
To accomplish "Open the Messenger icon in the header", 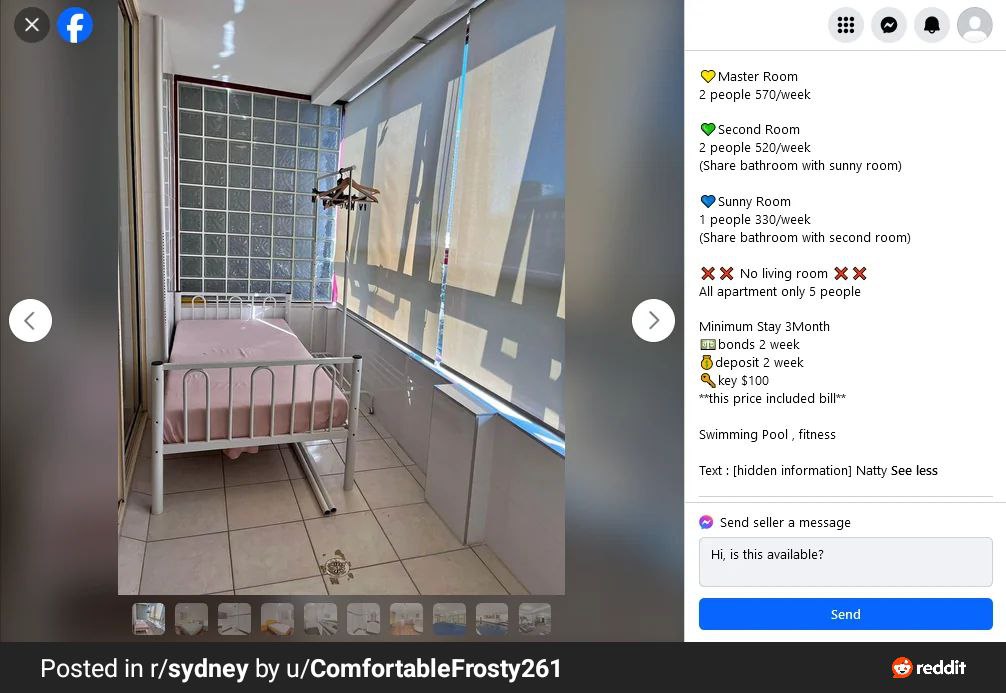I will coord(889,25).
